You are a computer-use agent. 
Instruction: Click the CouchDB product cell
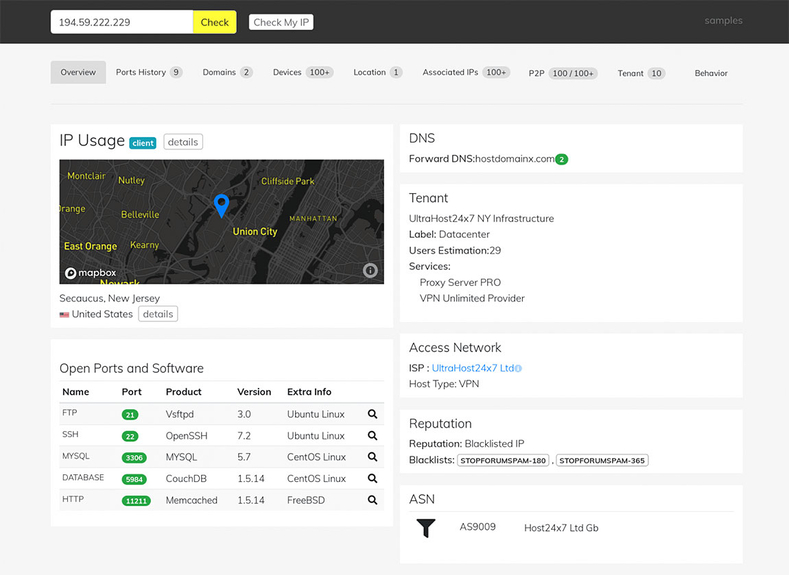click(x=186, y=478)
